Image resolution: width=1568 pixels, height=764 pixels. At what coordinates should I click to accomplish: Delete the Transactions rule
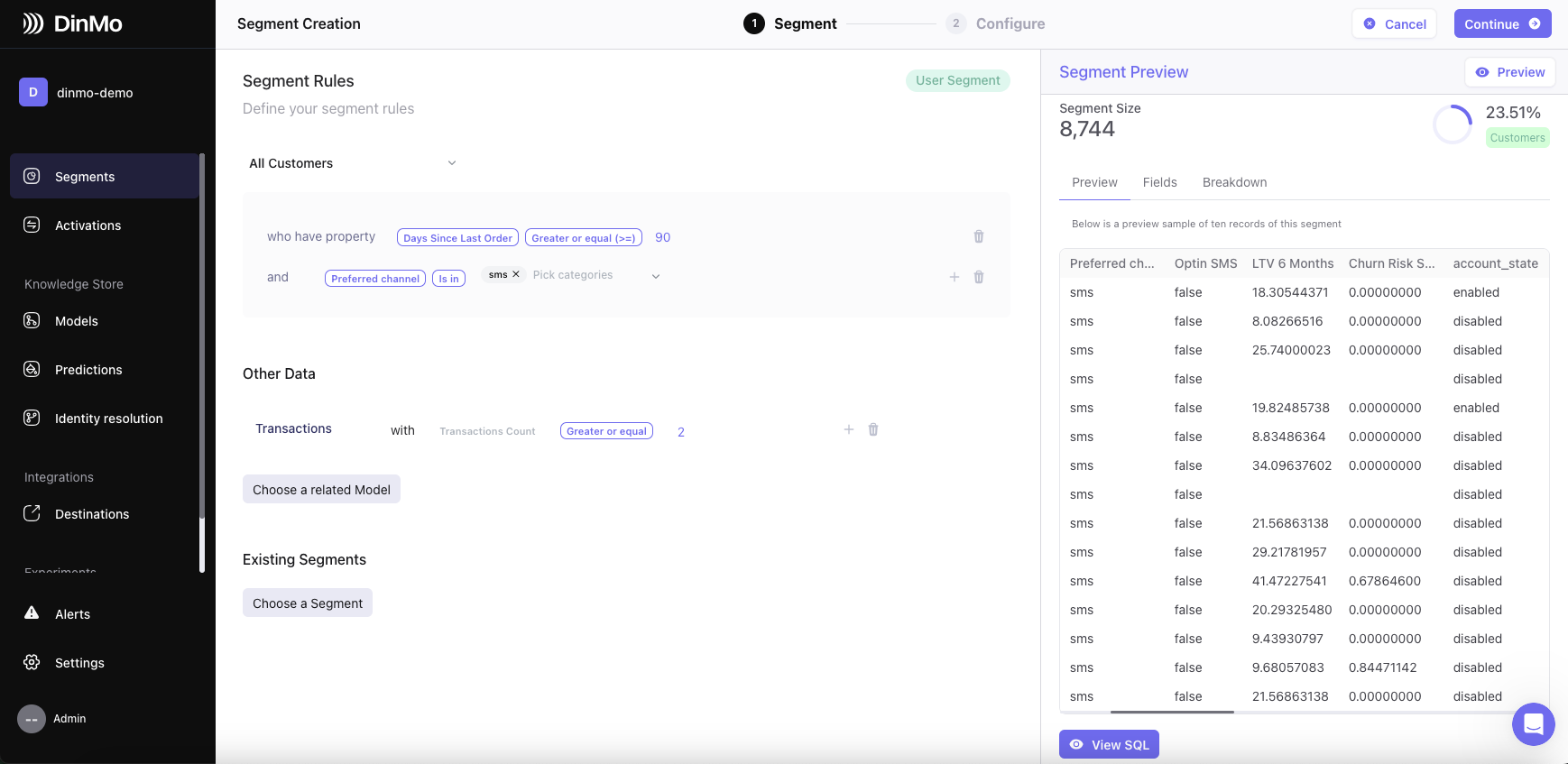[x=873, y=429]
